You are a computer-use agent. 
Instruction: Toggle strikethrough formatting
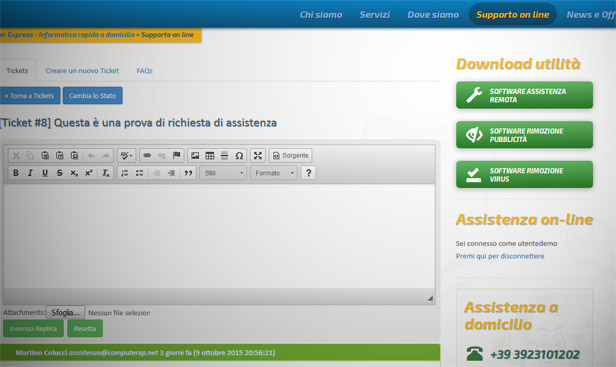(x=60, y=173)
